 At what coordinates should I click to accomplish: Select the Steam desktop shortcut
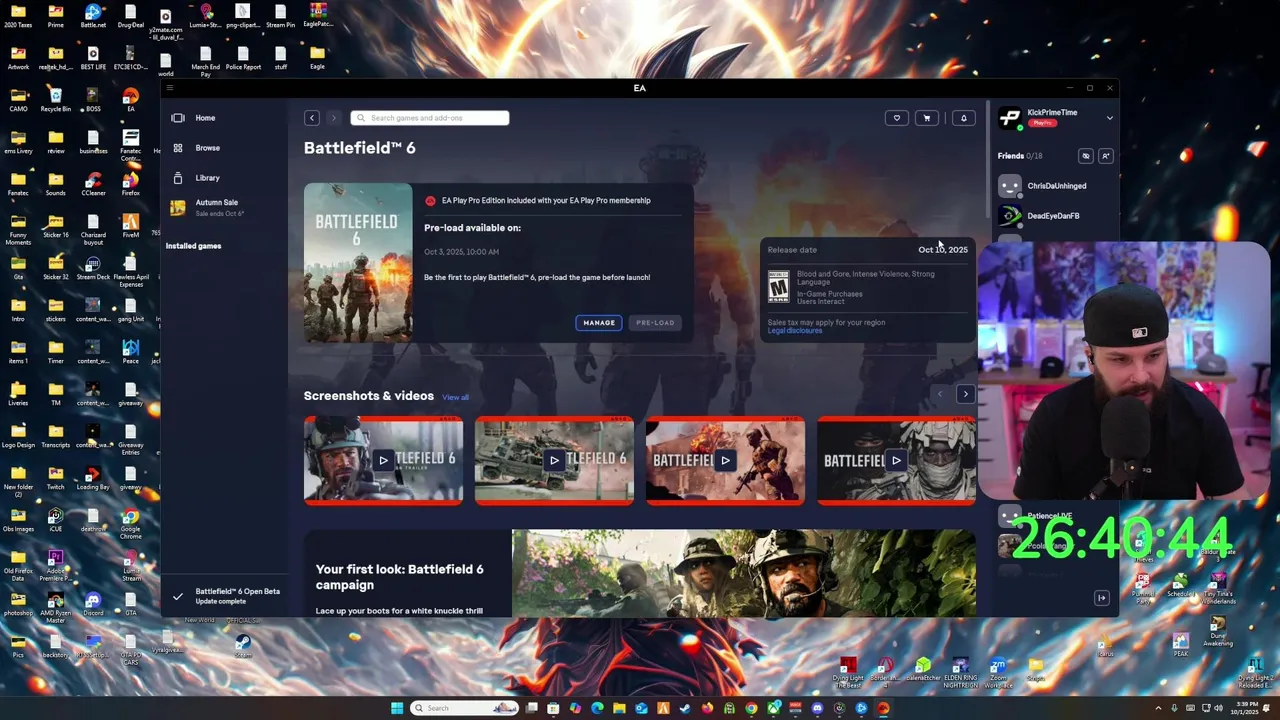coord(242,645)
